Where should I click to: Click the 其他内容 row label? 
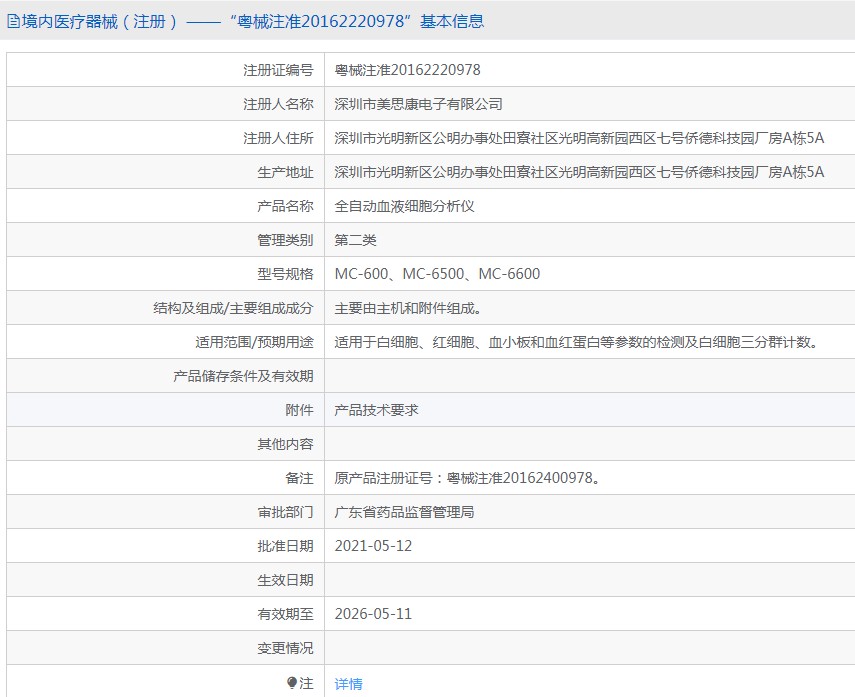point(285,444)
